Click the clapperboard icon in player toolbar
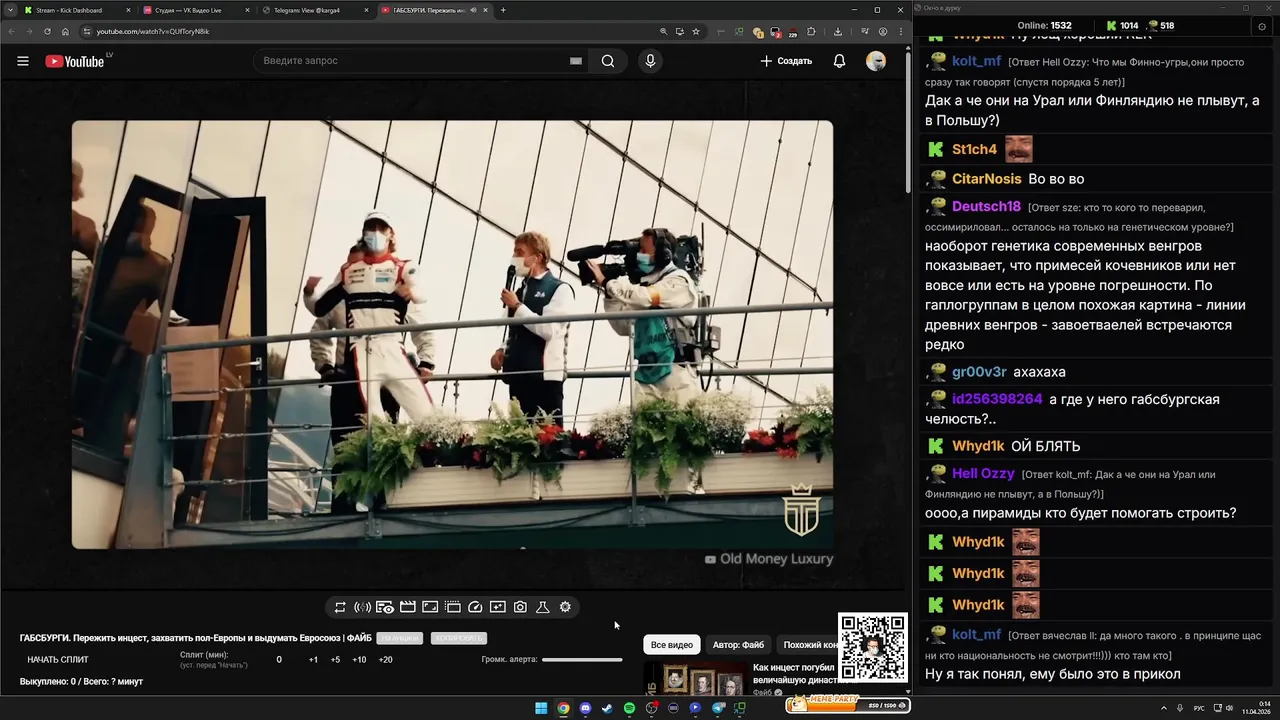Viewport: 1280px width, 720px height. coord(408,607)
